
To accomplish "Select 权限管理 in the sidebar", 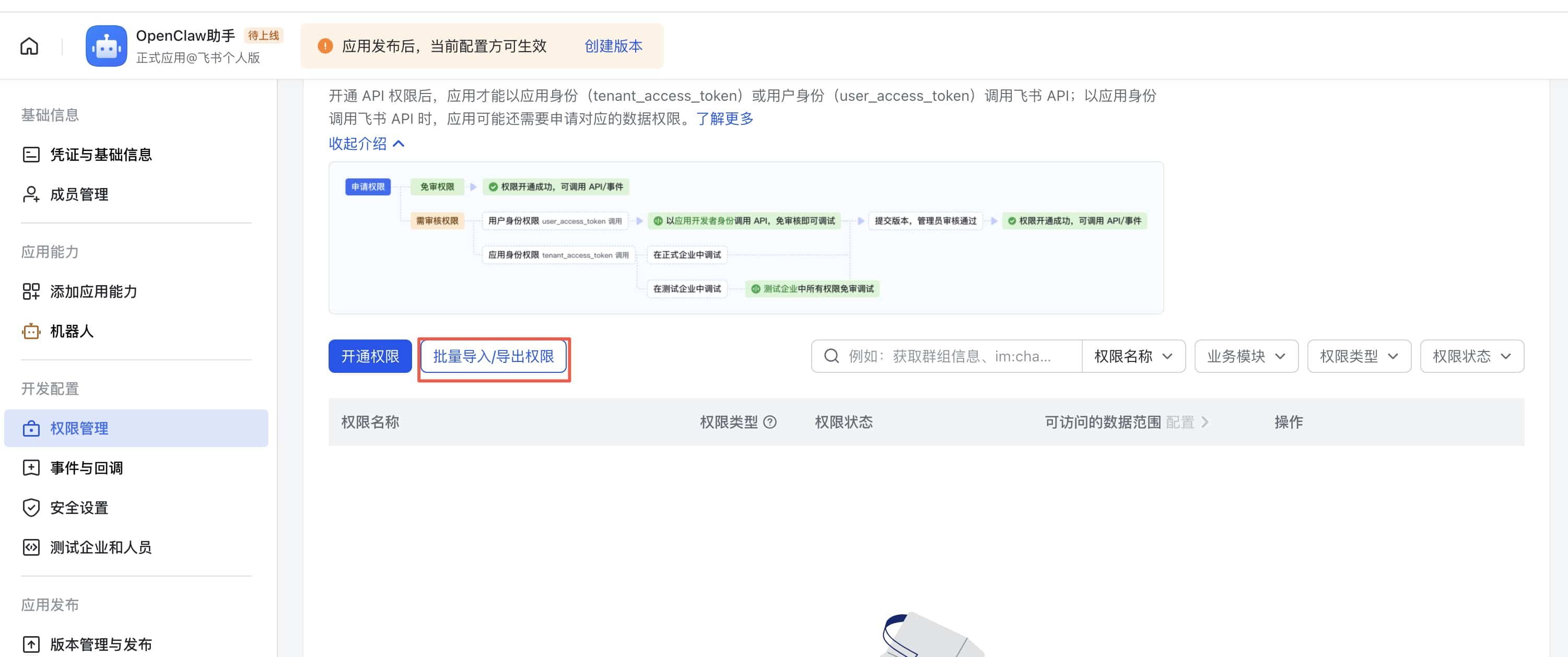I will pos(80,428).
